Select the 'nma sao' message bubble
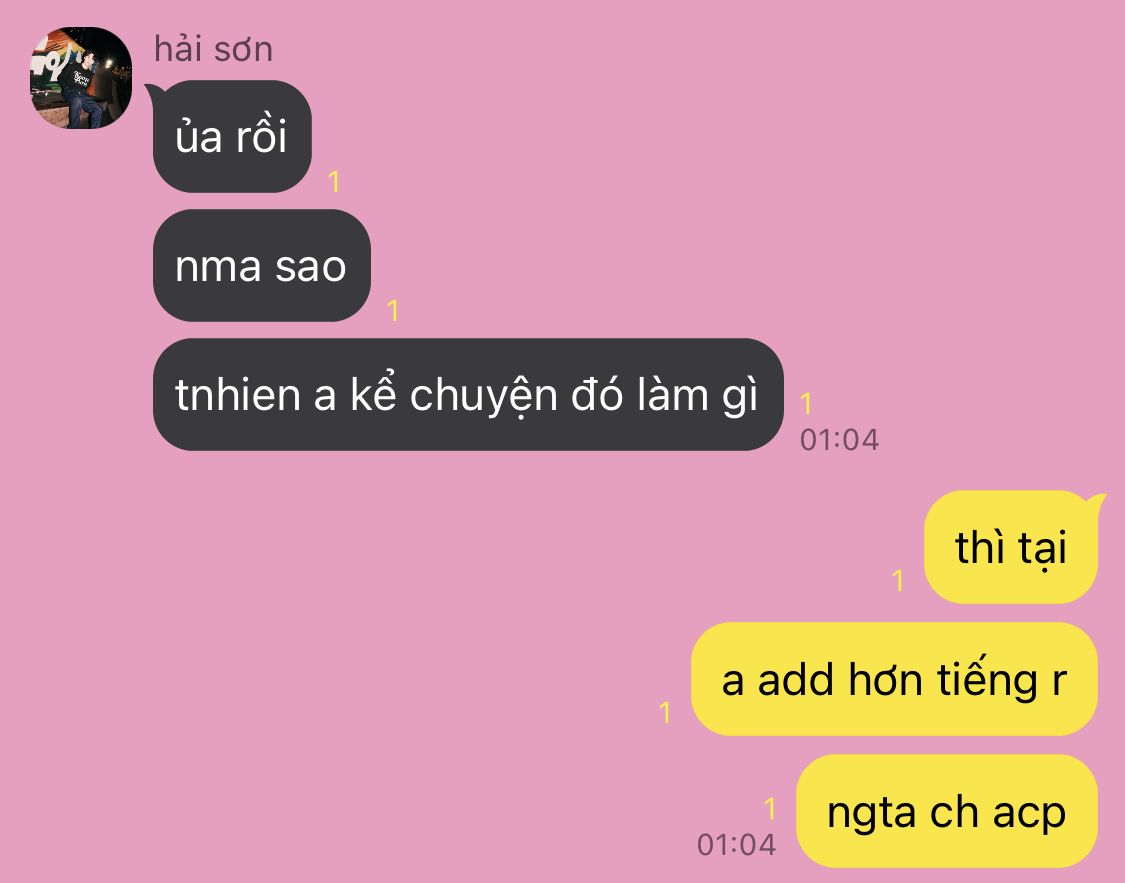This screenshot has width=1125, height=883. (261, 265)
